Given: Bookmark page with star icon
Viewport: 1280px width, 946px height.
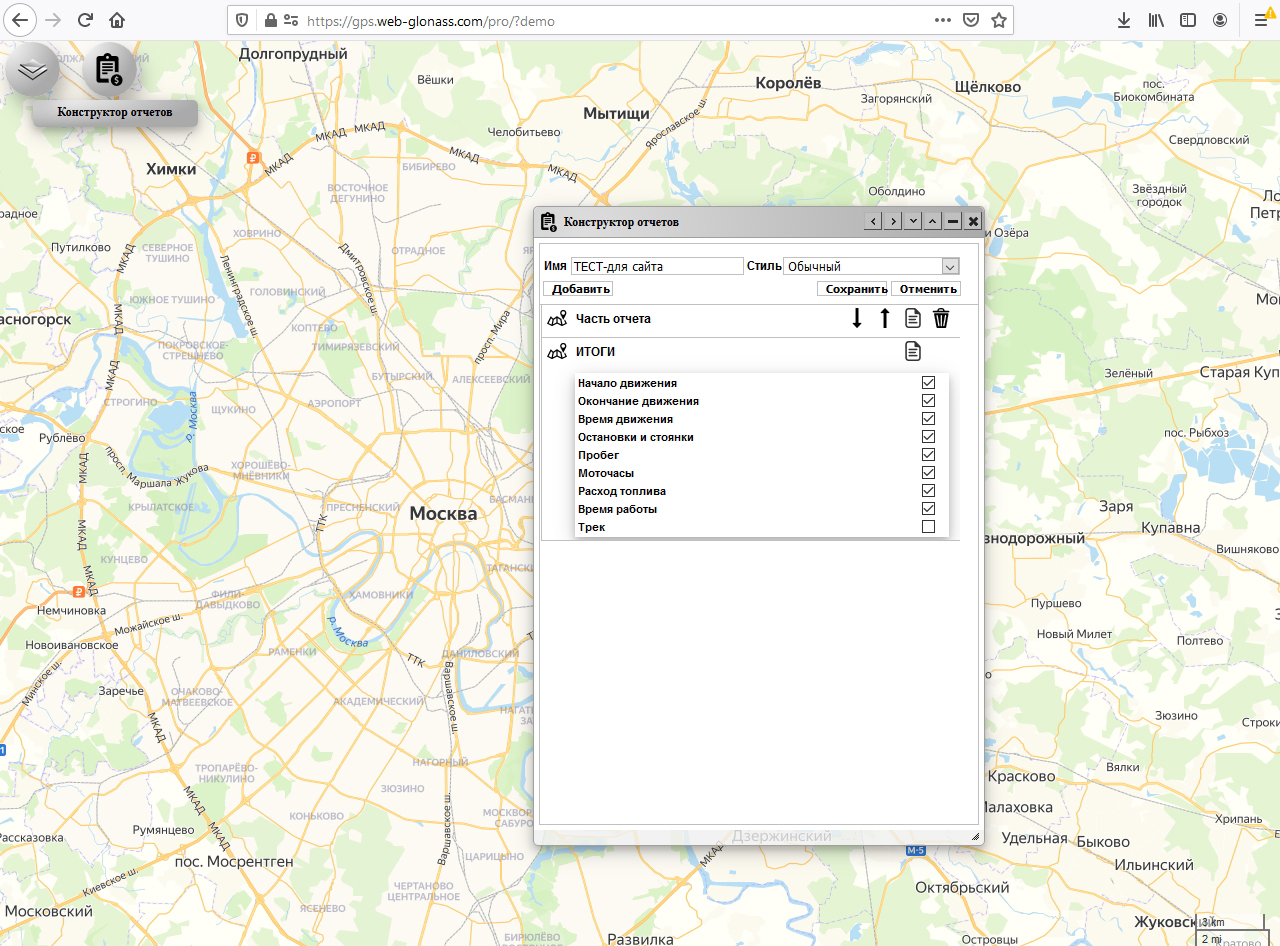Looking at the screenshot, I should click(998, 20).
